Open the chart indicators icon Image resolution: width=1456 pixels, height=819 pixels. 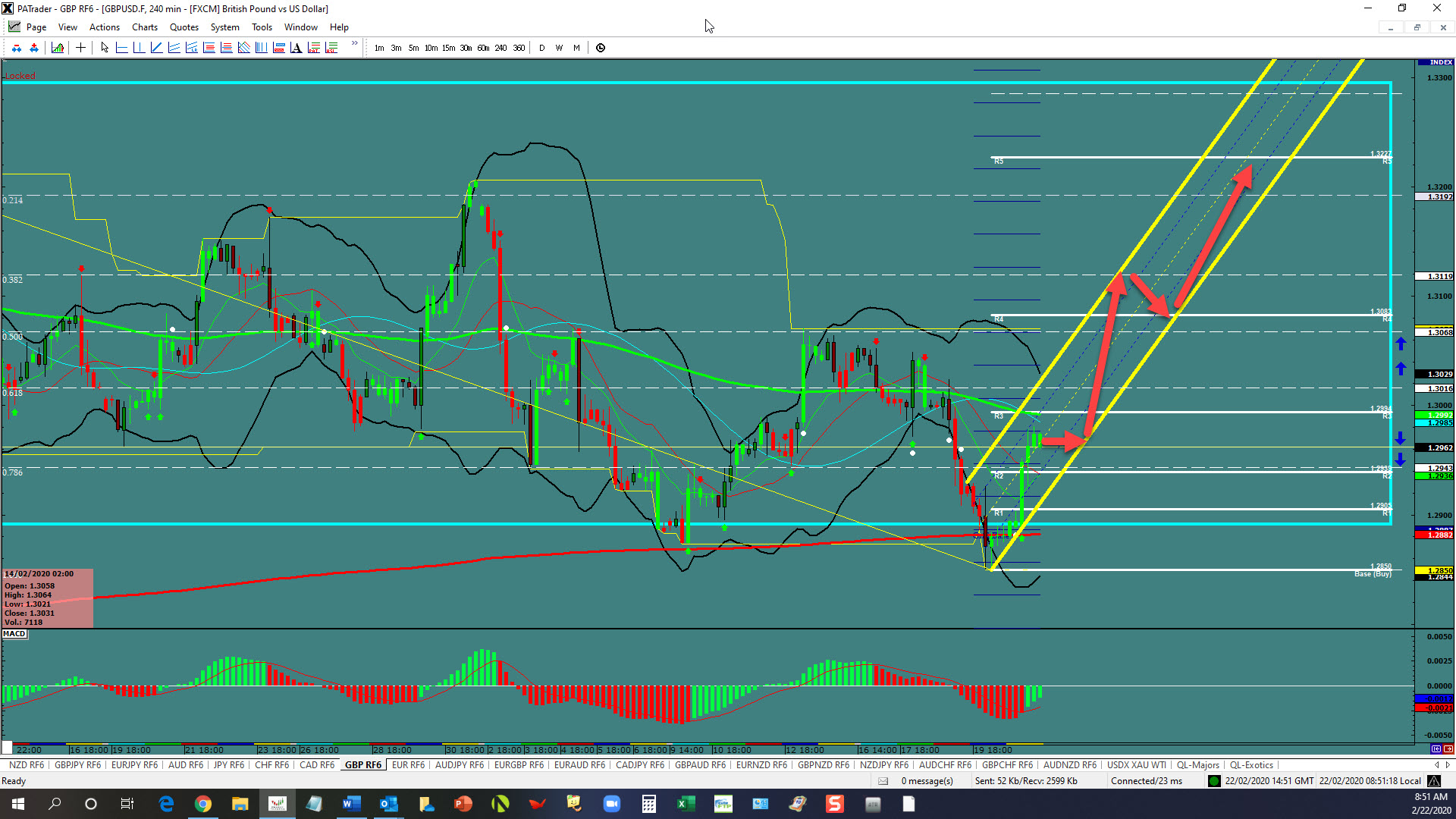coord(58,48)
